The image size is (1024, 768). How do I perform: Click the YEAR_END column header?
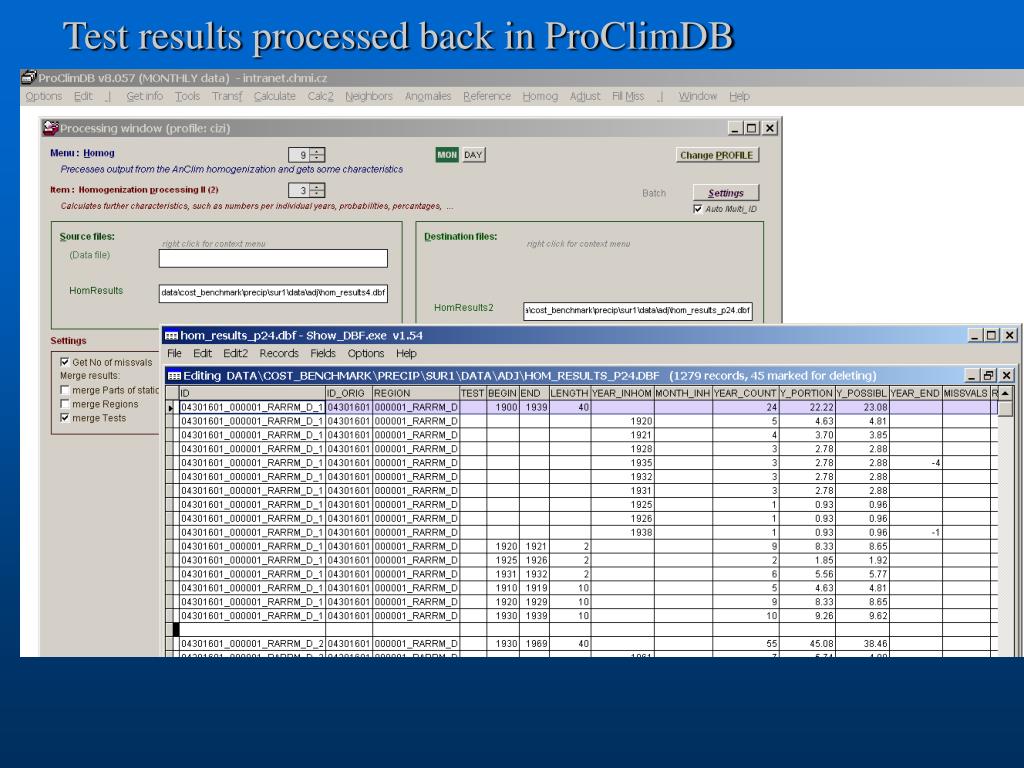tap(916, 393)
